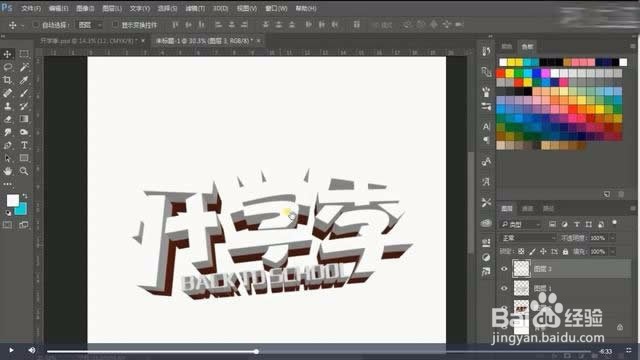This screenshot has height=360, width=640.
Task: Create new swatch icon in Swatches panel
Action: (x=607, y=194)
